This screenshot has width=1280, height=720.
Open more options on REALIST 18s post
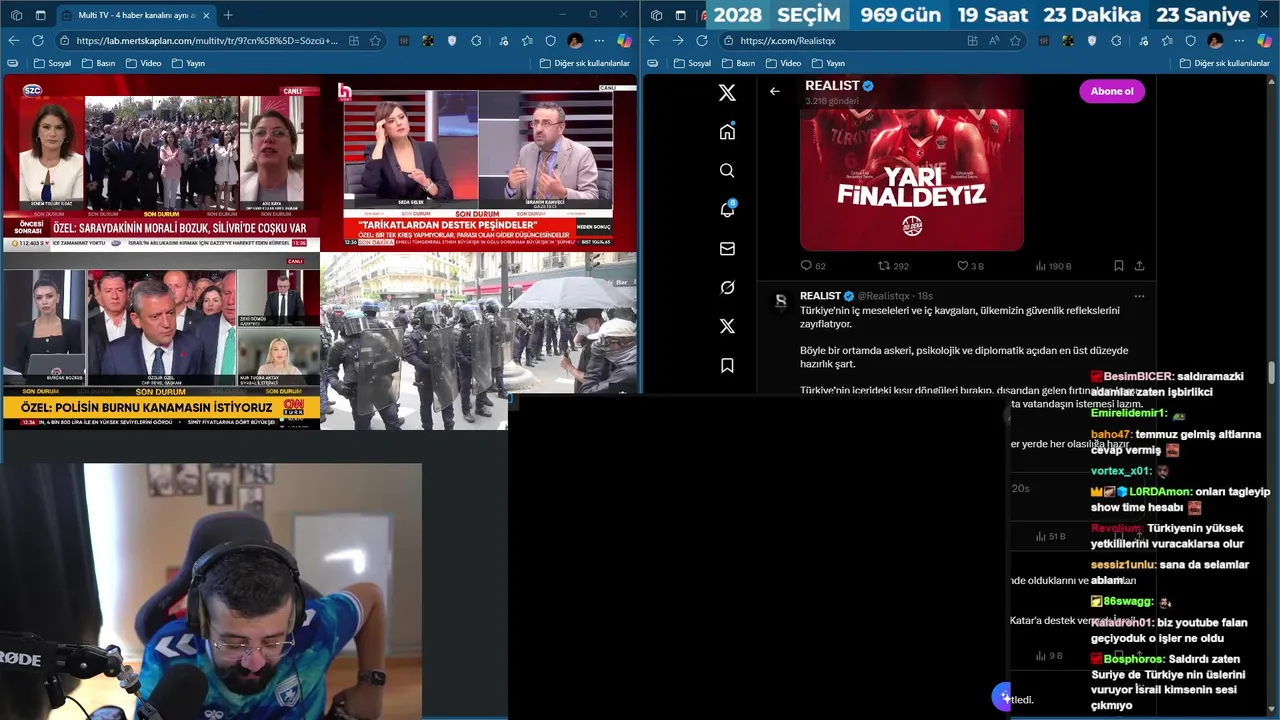click(x=1139, y=296)
